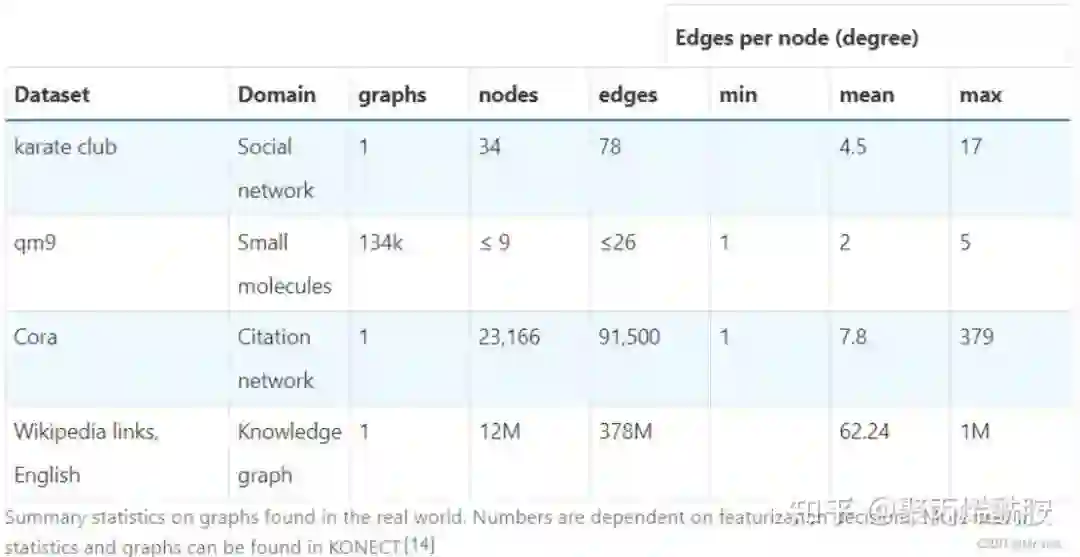This screenshot has height=557, width=1080.
Task: Click the edges column header
Action: tap(628, 95)
